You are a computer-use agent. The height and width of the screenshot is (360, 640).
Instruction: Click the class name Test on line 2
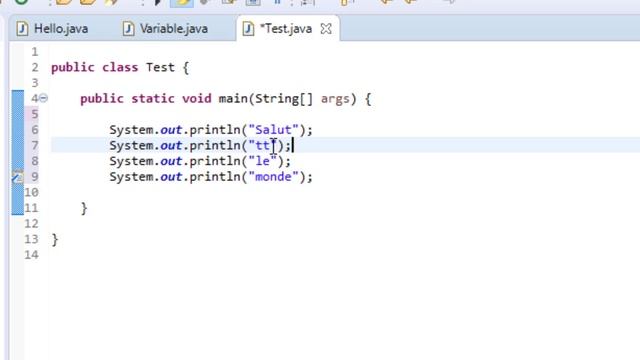point(160,67)
